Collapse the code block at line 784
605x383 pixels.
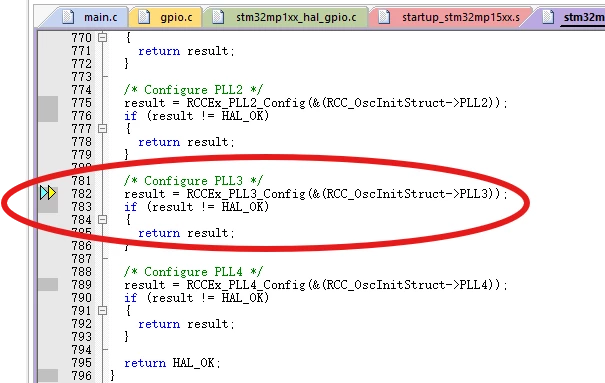pyautogui.click(x=102, y=219)
